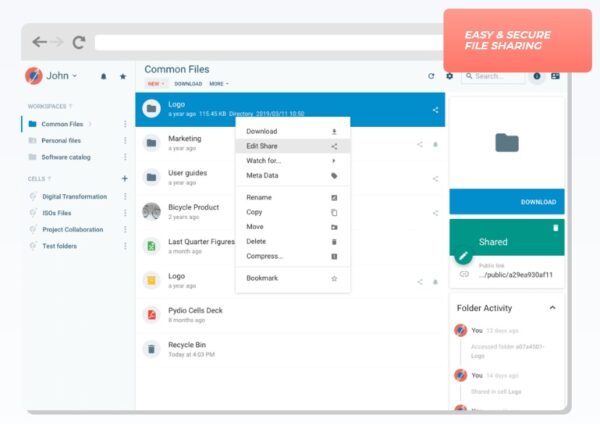Screen dimensions: 600x424
Task: Open options menu for Common Files
Action: point(125,124)
